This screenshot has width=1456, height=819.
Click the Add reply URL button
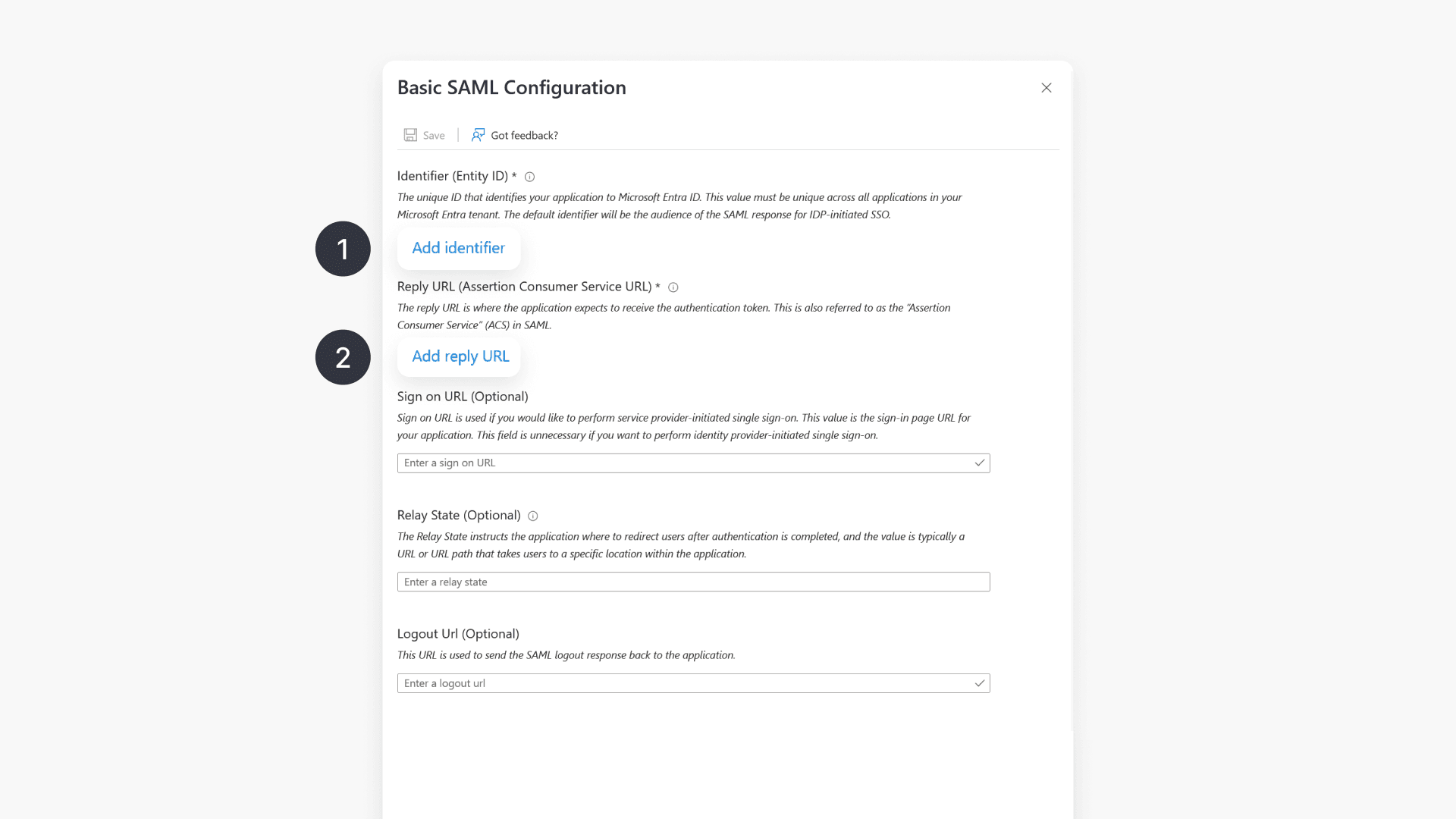(x=458, y=356)
